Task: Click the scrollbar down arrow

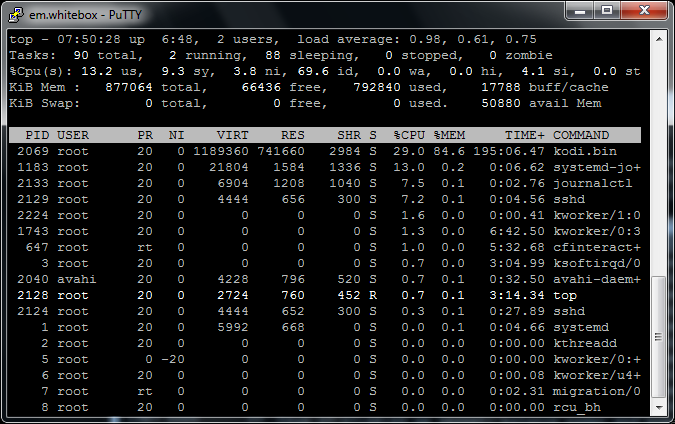Action: point(657,408)
